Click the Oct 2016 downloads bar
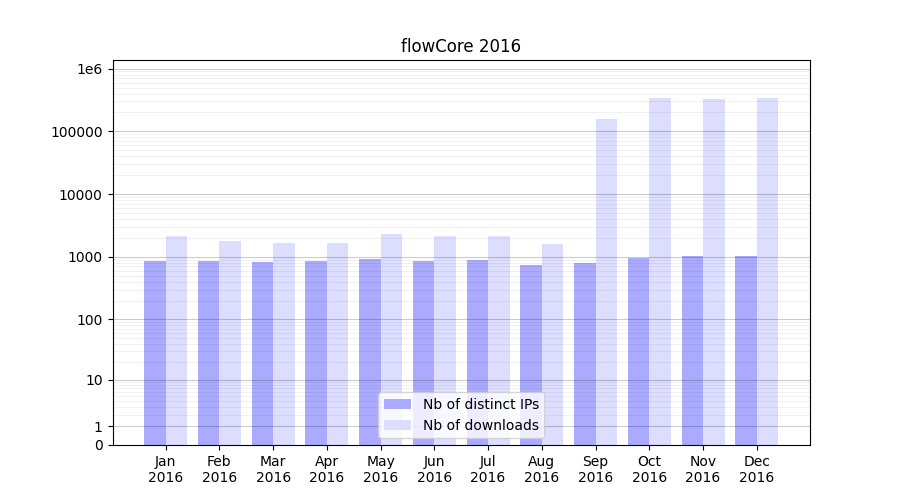 tap(660, 270)
